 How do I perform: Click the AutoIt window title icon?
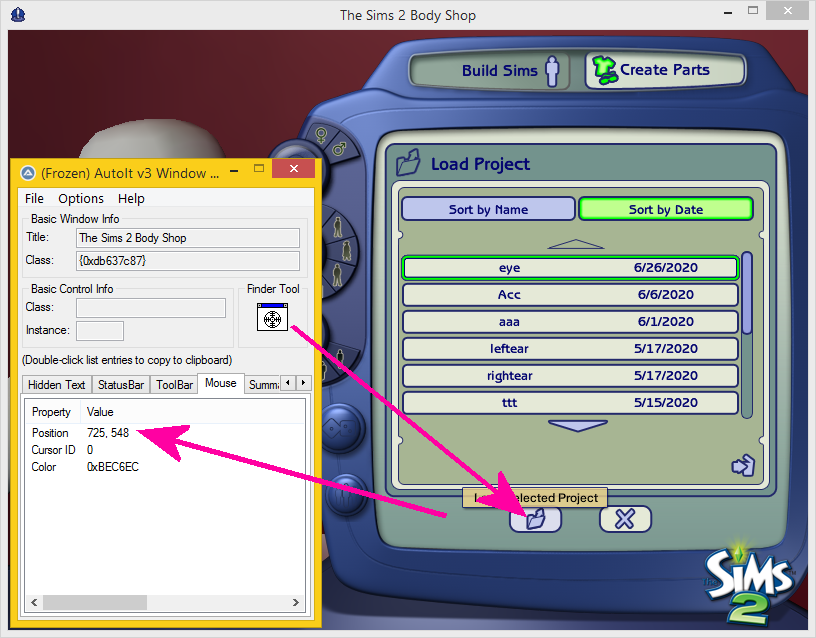(28, 173)
